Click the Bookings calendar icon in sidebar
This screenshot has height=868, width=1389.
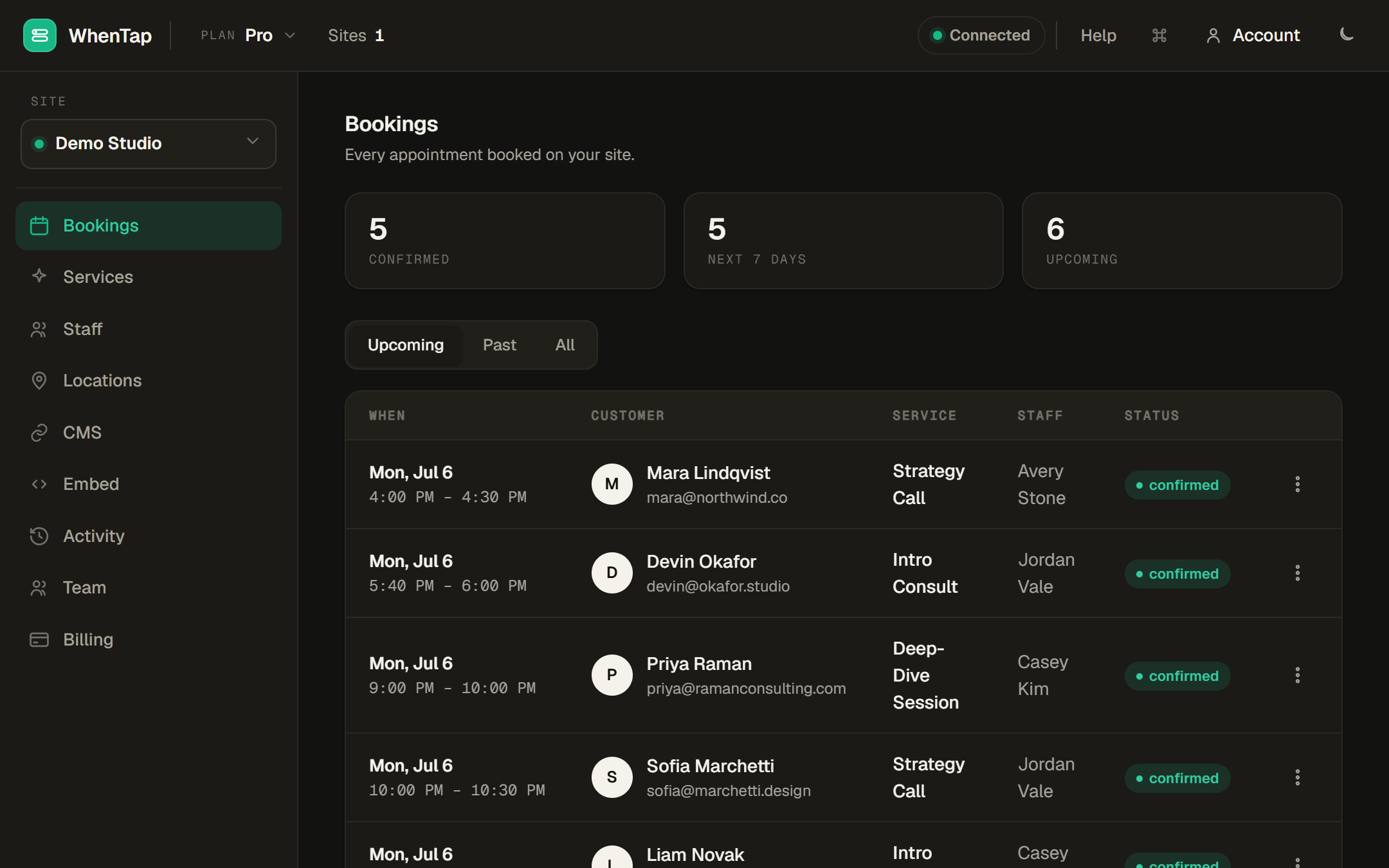tap(39, 226)
